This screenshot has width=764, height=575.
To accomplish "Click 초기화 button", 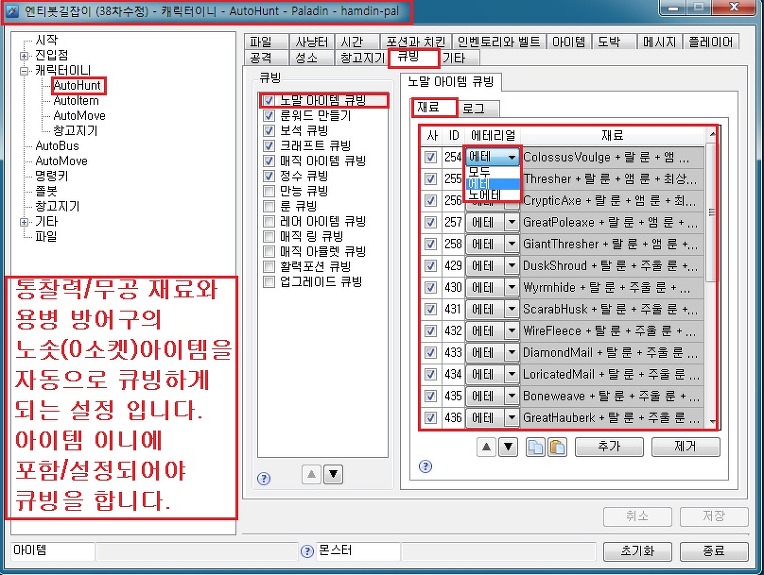I will 637,551.
